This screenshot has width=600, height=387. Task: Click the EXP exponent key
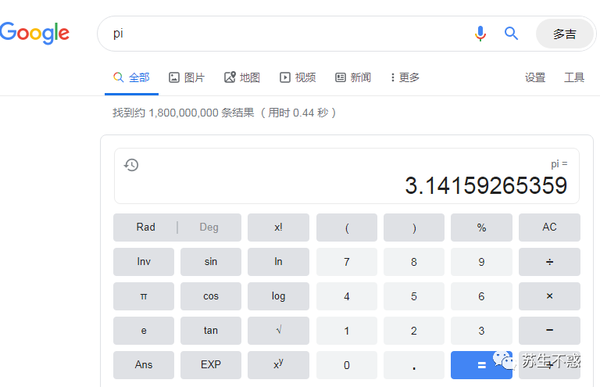[211, 365]
